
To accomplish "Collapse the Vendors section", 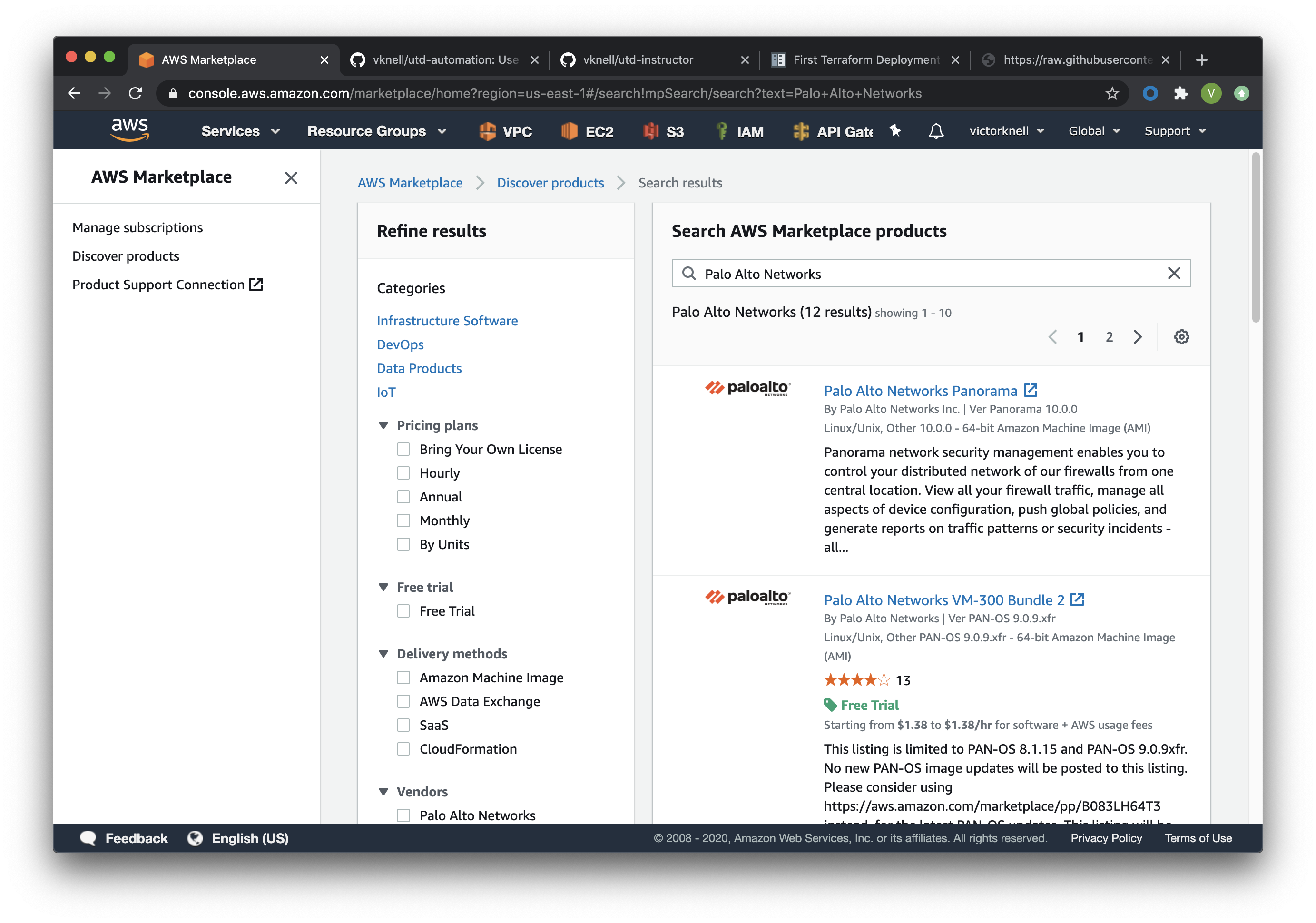I will pos(383,792).
